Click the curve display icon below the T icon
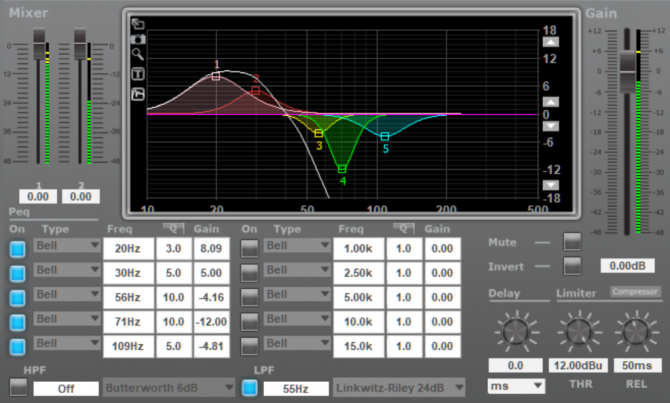Viewport: 670px width, 403px height. (x=137, y=93)
